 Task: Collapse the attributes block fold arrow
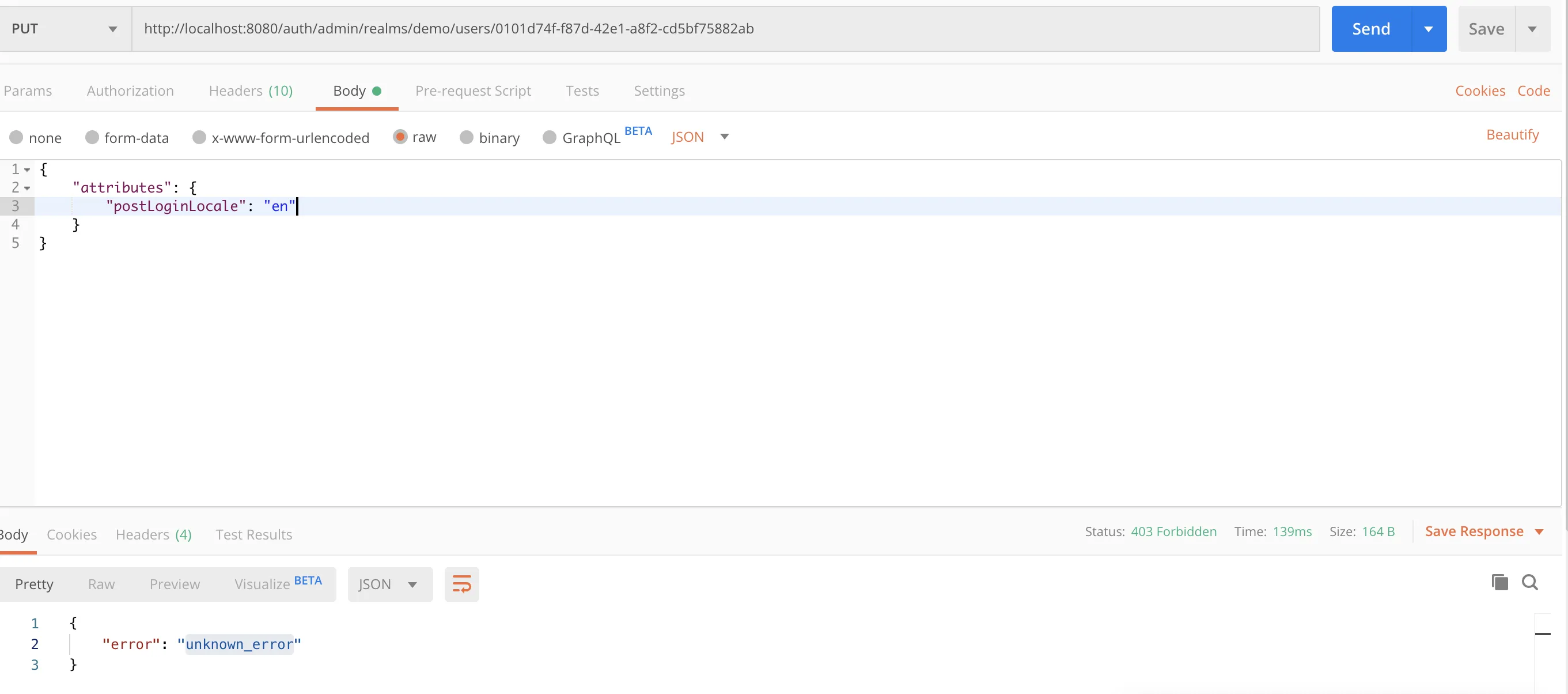(x=26, y=188)
